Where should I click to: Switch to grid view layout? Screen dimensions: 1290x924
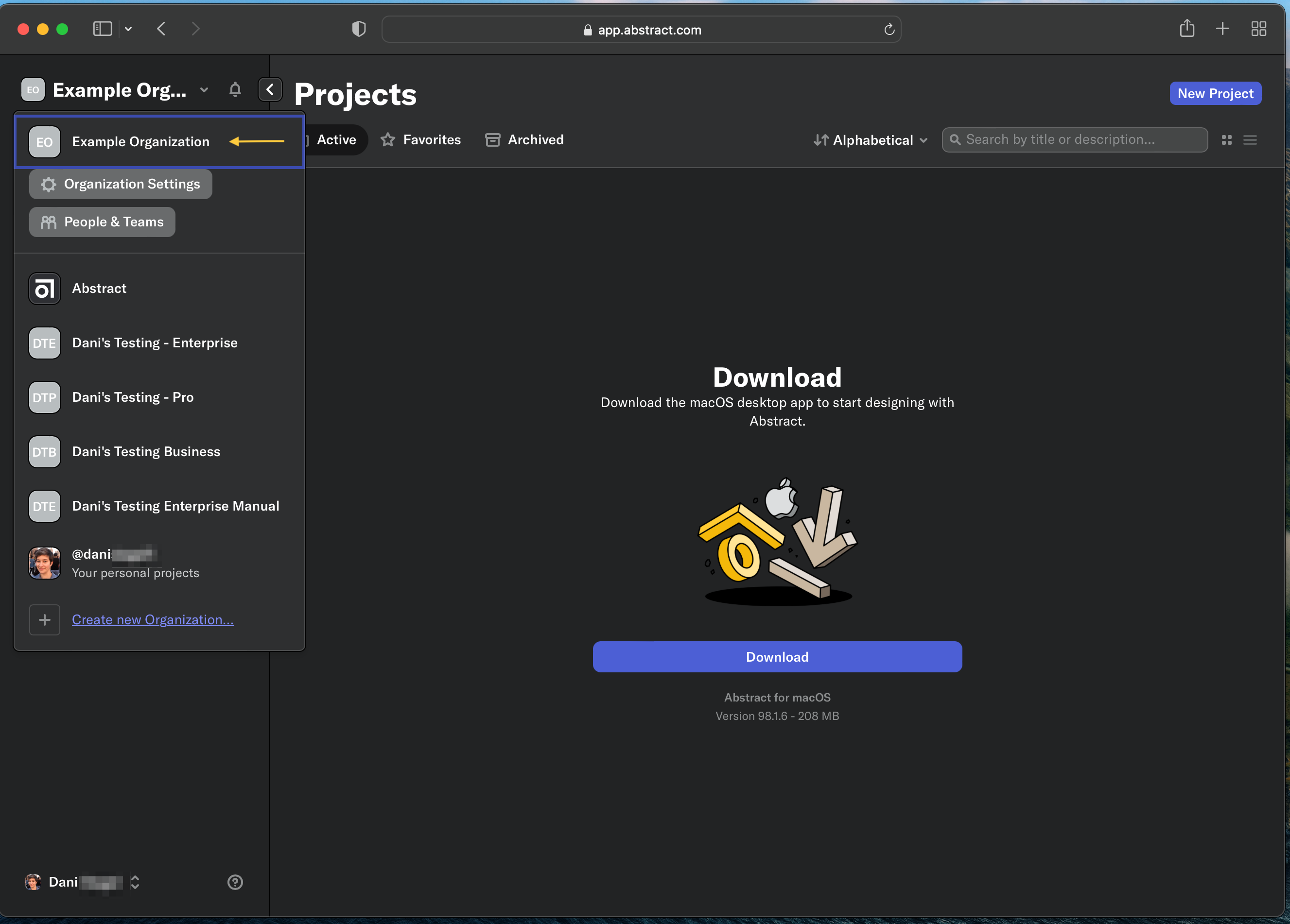point(1227,140)
